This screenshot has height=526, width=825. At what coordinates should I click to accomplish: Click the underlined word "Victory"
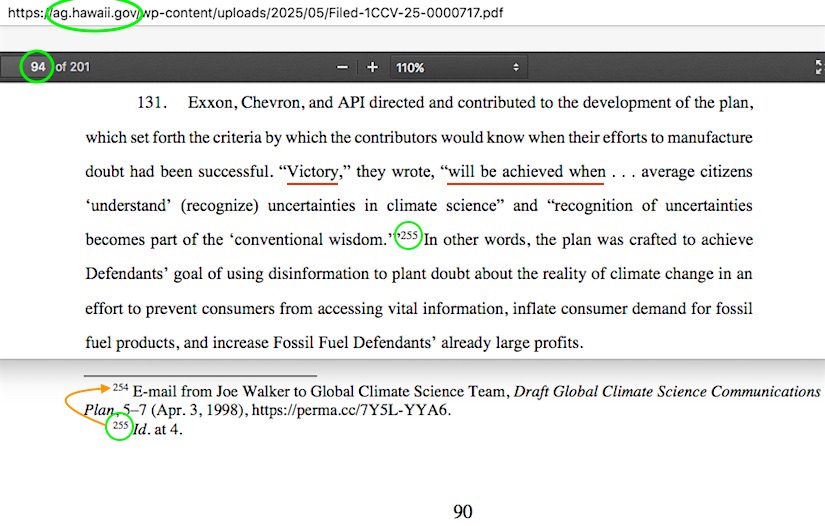312,171
